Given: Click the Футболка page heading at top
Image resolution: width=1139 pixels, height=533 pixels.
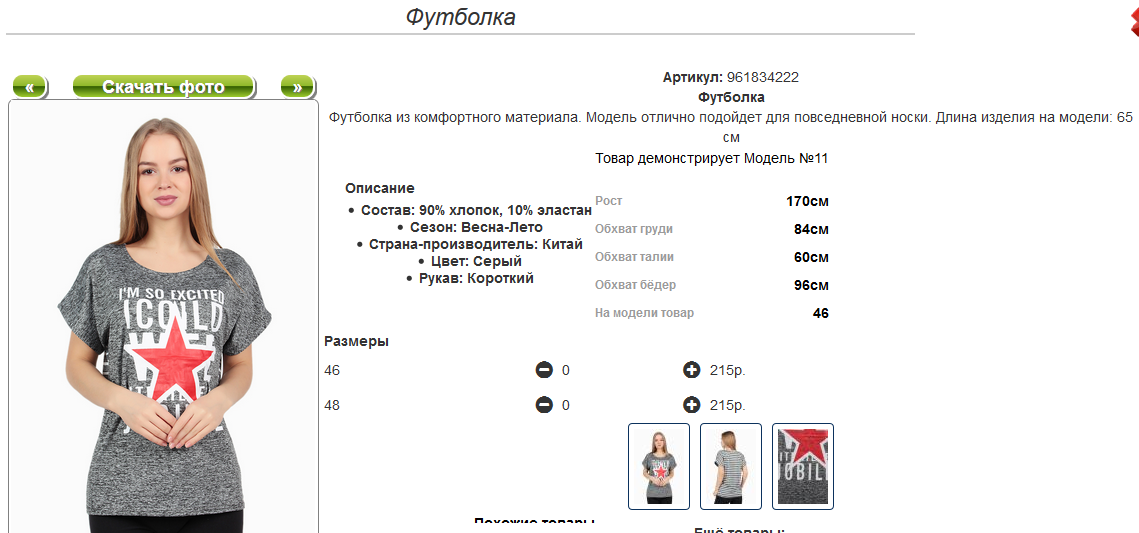Looking at the screenshot, I should tap(460, 17).
